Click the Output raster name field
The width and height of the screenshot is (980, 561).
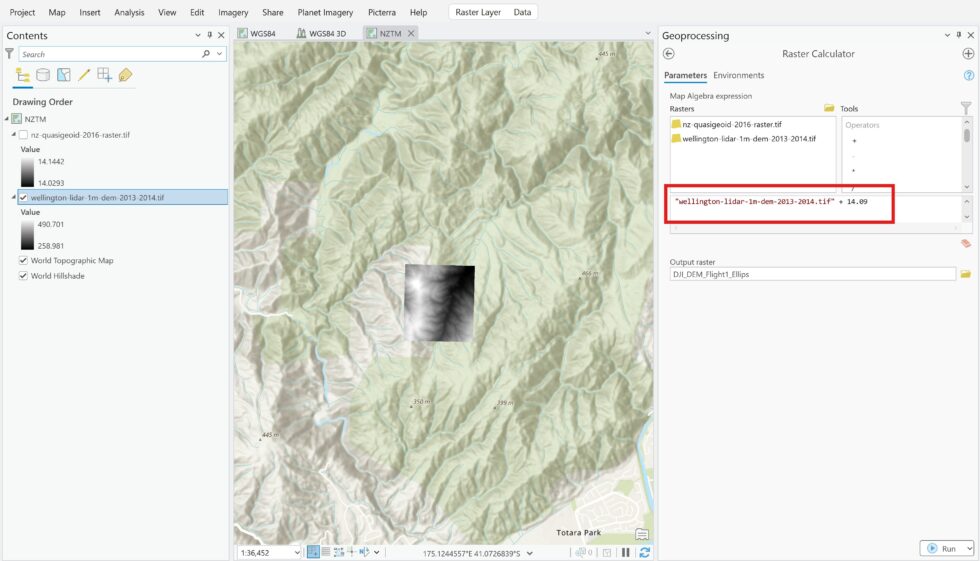click(x=812, y=274)
